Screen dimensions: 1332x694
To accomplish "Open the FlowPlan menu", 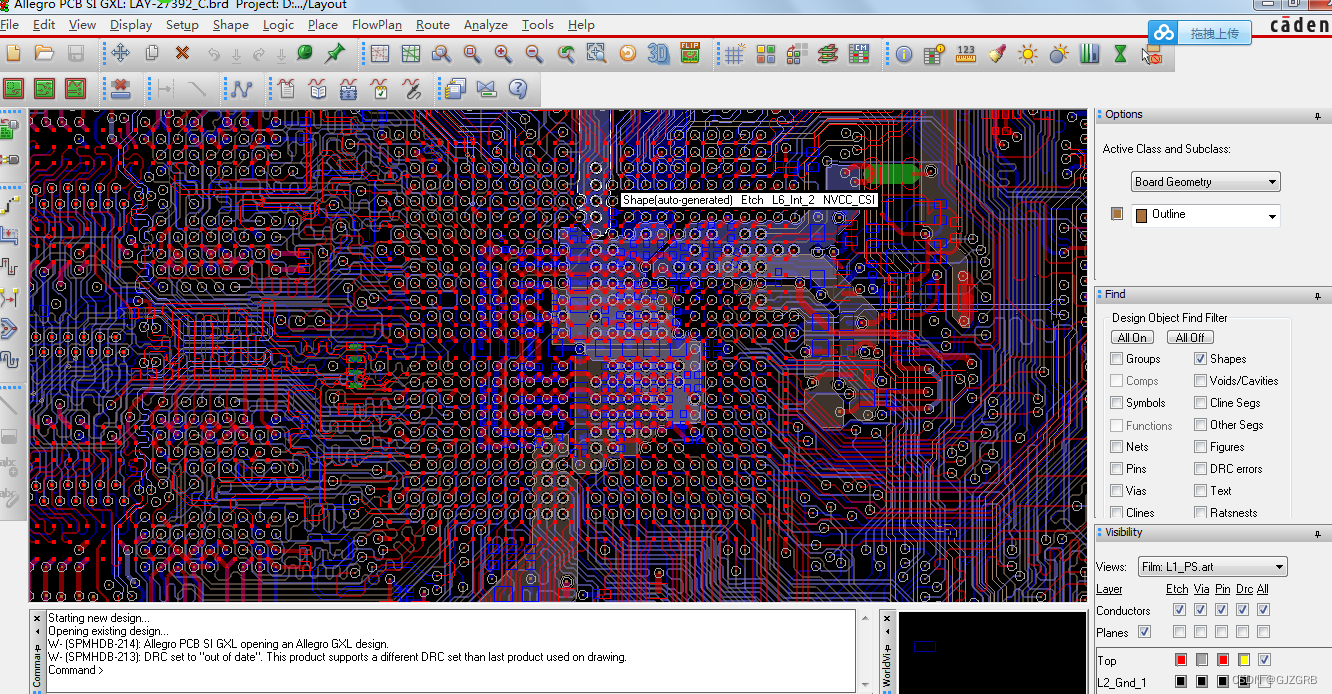I will (376, 25).
